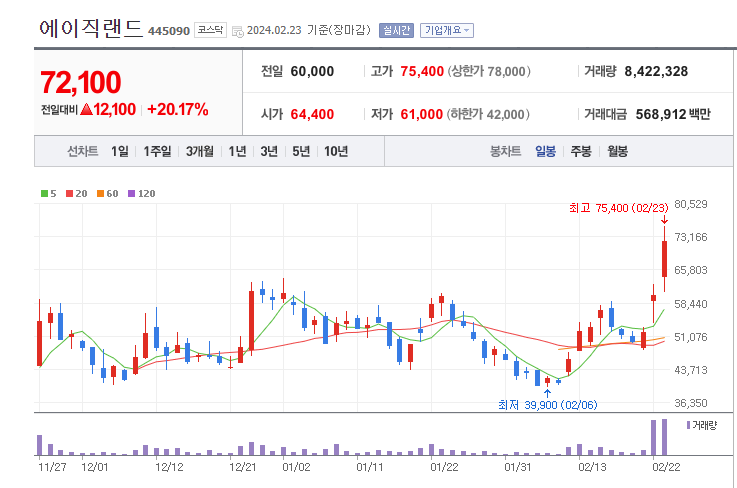Image resolution: width=737 pixels, height=488 pixels.
Task: Click the 상한가 78,000 upper limit text
Action: click(489, 71)
